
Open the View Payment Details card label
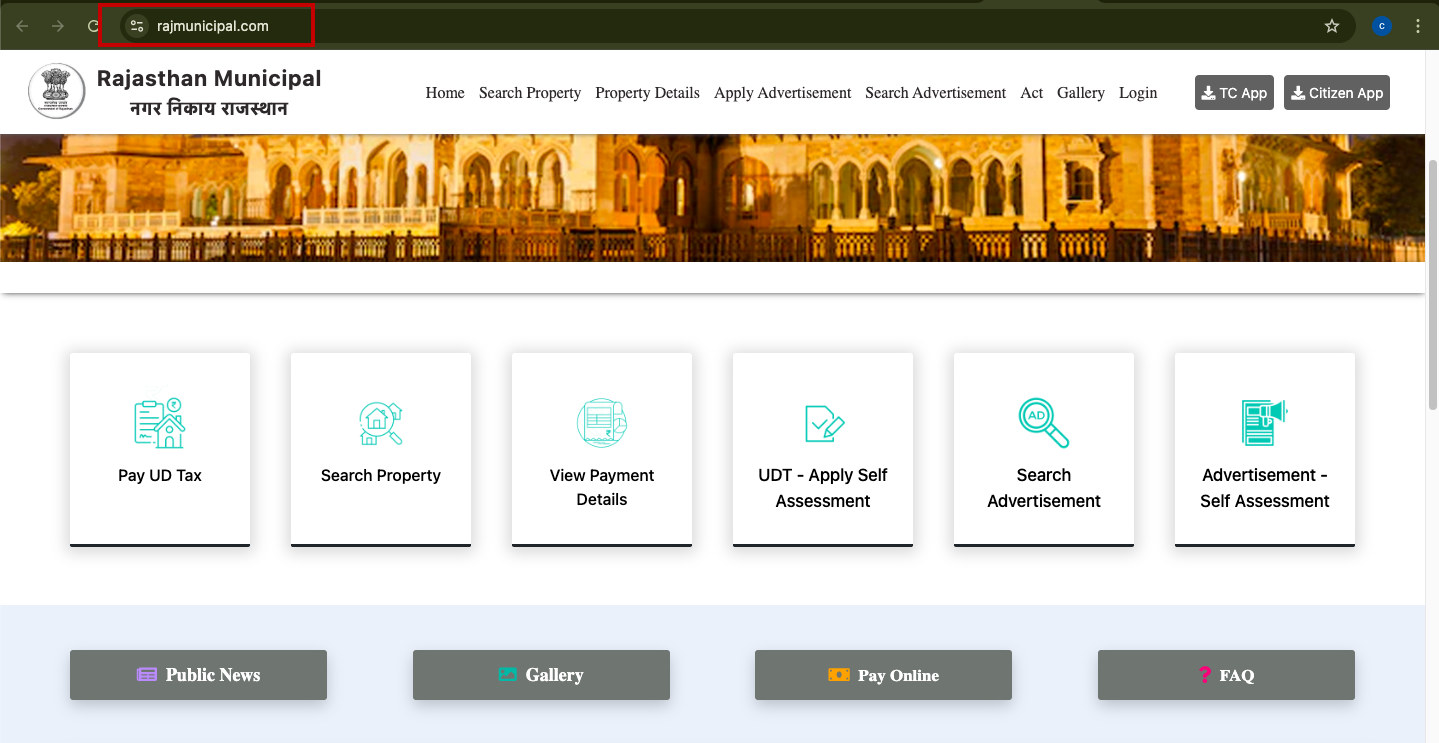602,488
